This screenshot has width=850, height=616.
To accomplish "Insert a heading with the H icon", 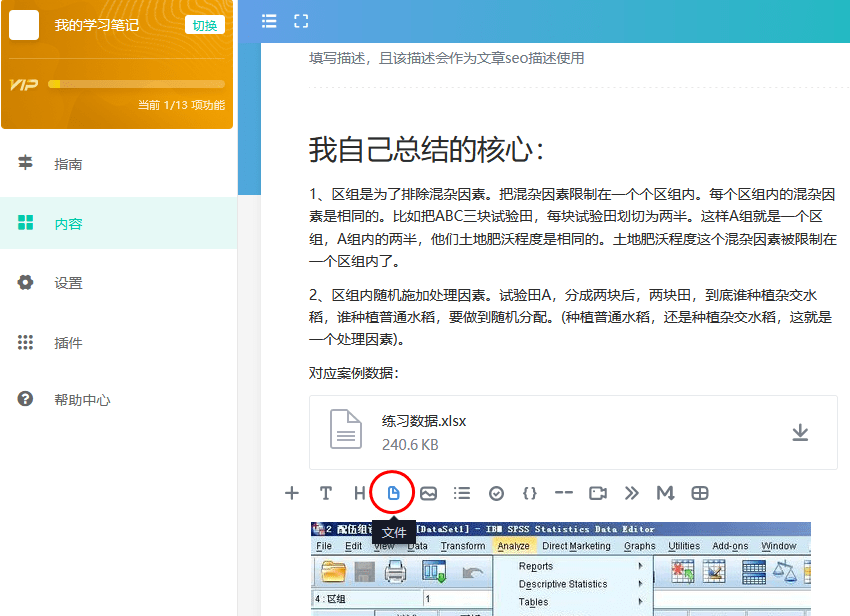I will (359, 493).
